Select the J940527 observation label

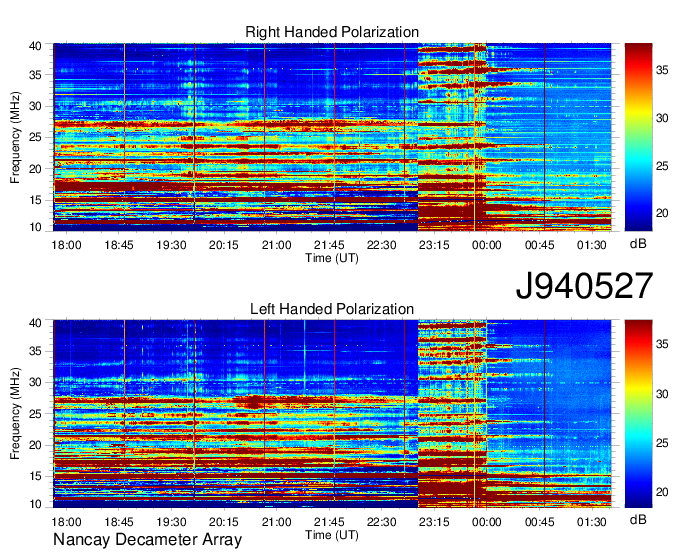point(584,286)
